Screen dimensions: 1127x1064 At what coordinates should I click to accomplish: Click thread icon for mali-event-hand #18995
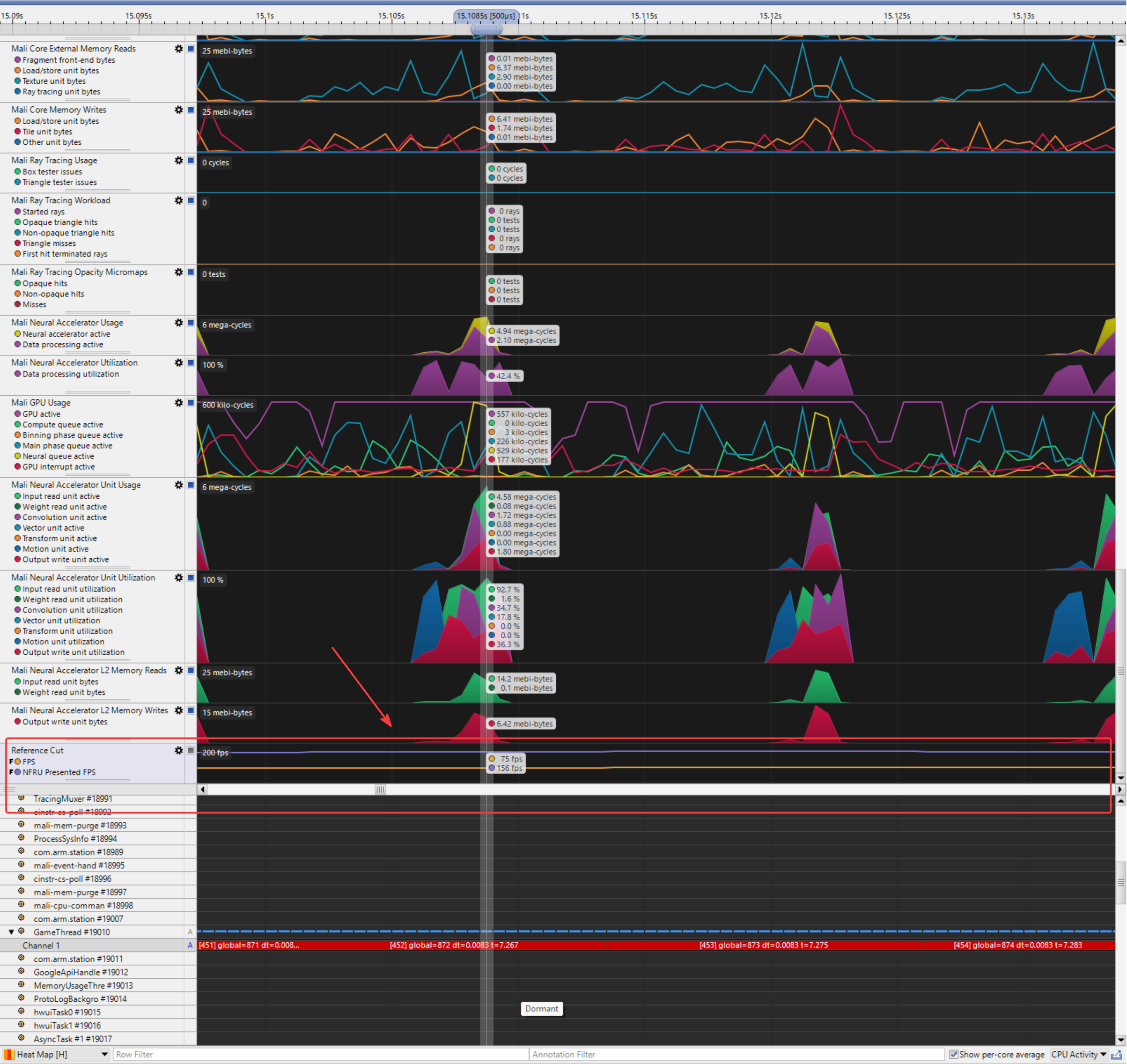click(x=21, y=864)
